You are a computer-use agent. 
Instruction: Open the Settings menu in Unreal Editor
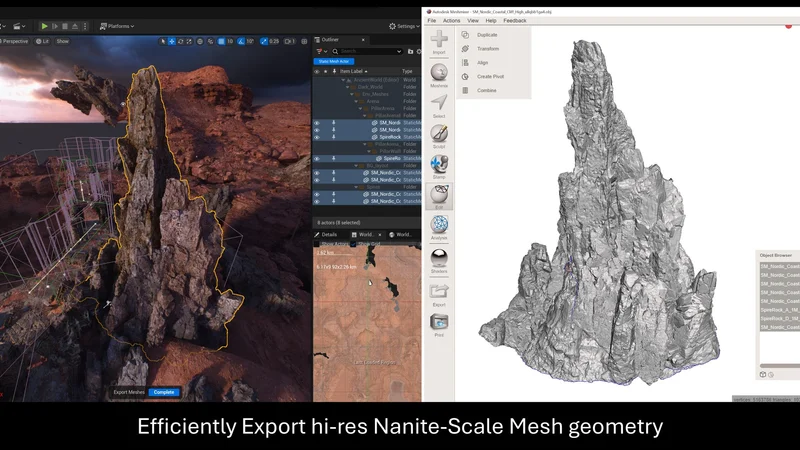click(x=404, y=26)
